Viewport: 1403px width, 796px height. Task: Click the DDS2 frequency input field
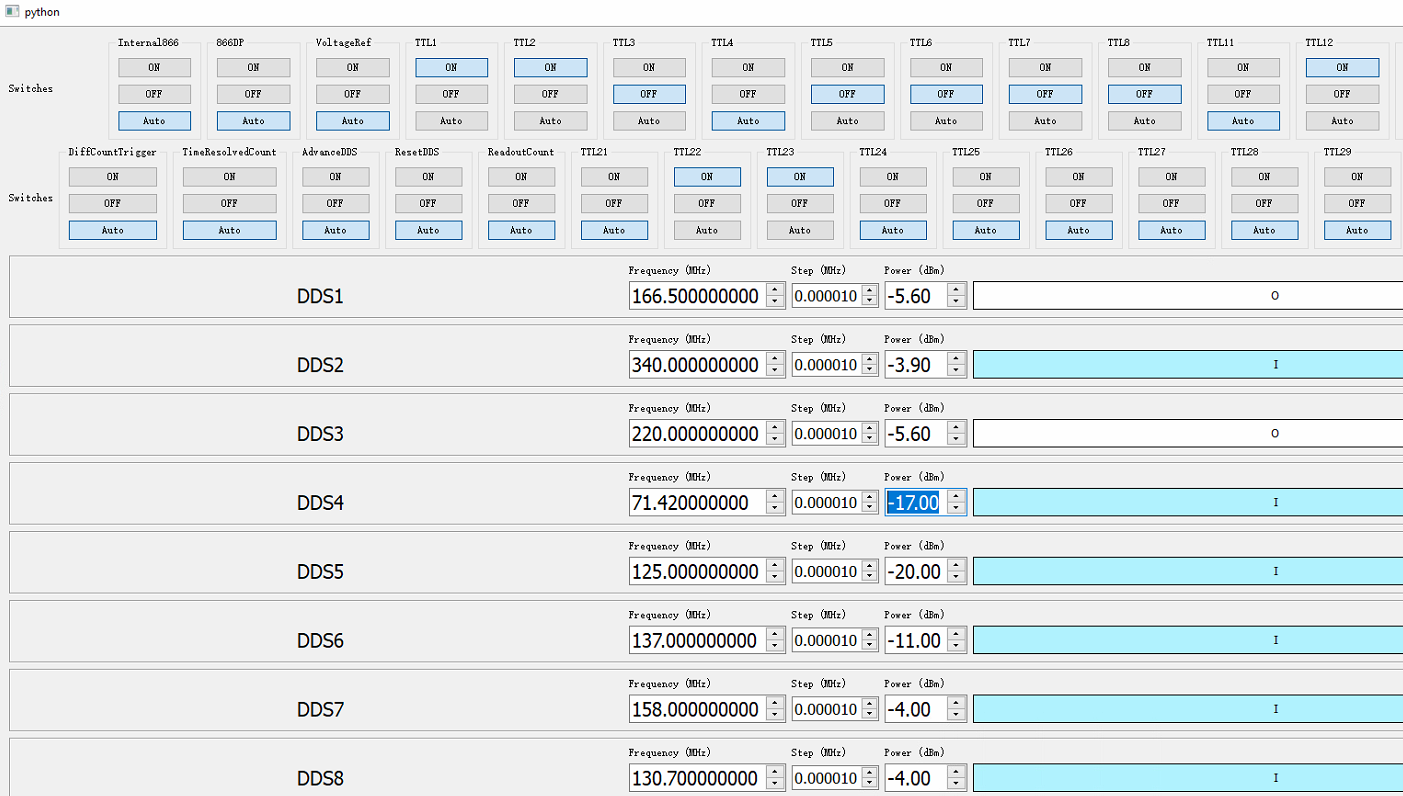pos(700,364)
